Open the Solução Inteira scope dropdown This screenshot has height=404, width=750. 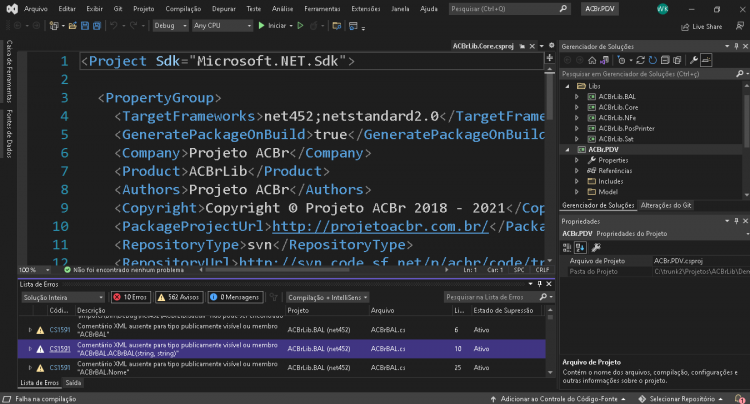63,297
